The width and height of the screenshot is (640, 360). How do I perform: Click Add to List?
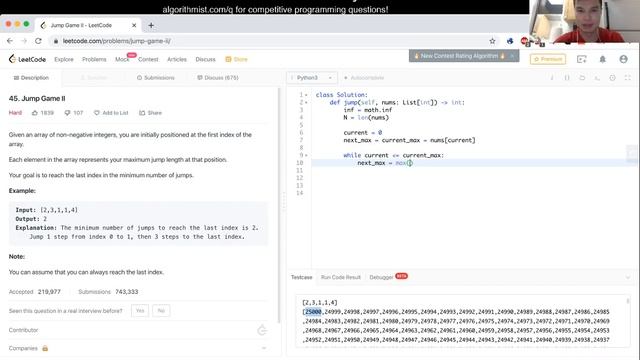[111, 113]
